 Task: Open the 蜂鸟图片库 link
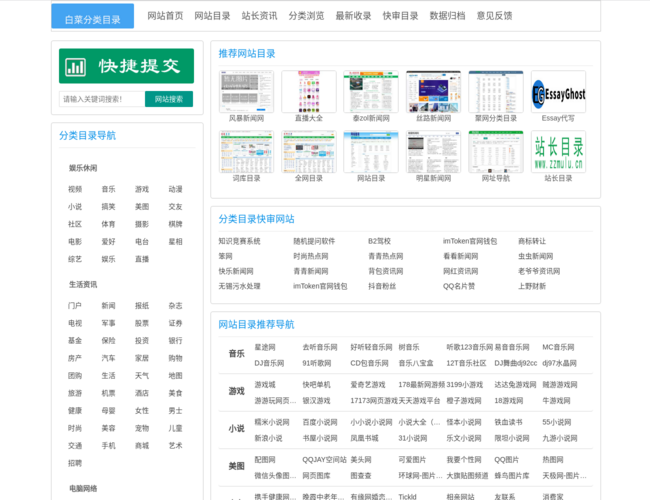tap(512, 476)
